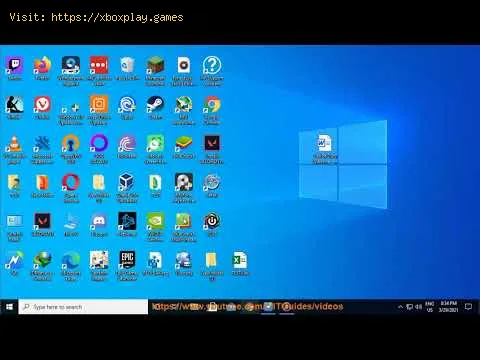Open the taskbar clock and calendar
Image resolution: width=480 pixels, height=360 pixels.
(x=449, y=307)
